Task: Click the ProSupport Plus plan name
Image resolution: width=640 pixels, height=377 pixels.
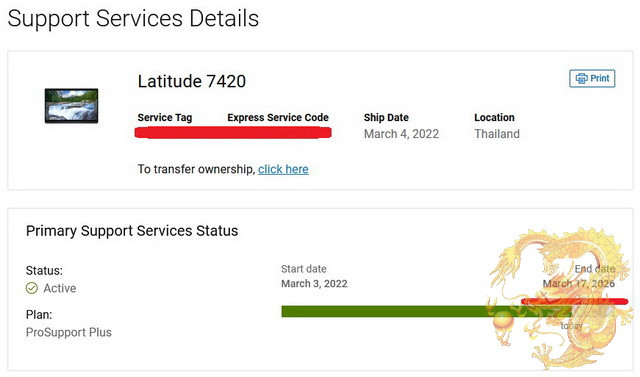Action: click(x=69, y=332)
